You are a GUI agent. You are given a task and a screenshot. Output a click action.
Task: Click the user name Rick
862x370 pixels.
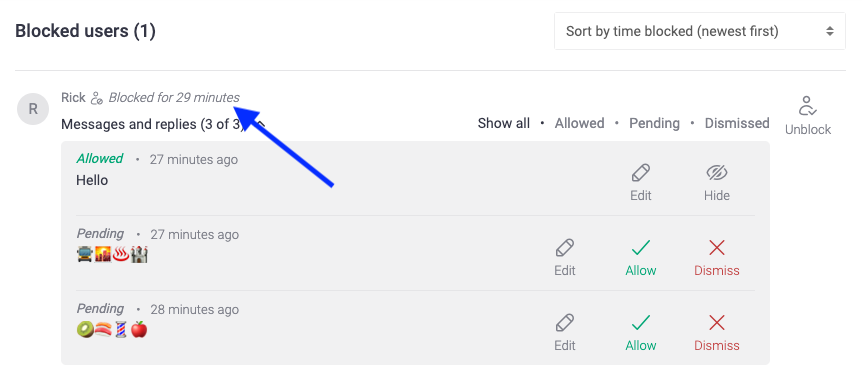[73, 98]
